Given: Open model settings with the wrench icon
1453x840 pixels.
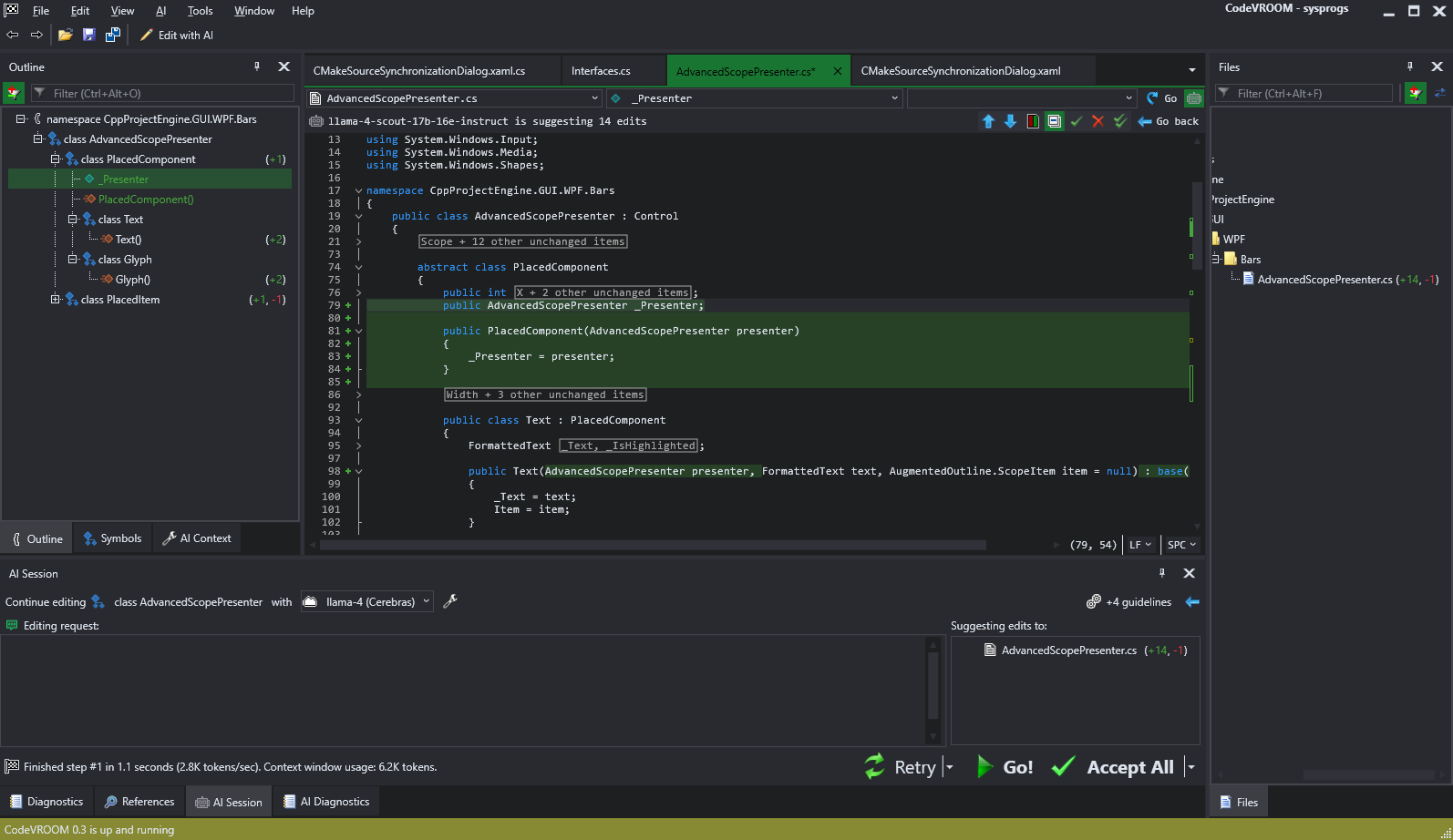Looking at the screenshot, I should click(450, 601).
